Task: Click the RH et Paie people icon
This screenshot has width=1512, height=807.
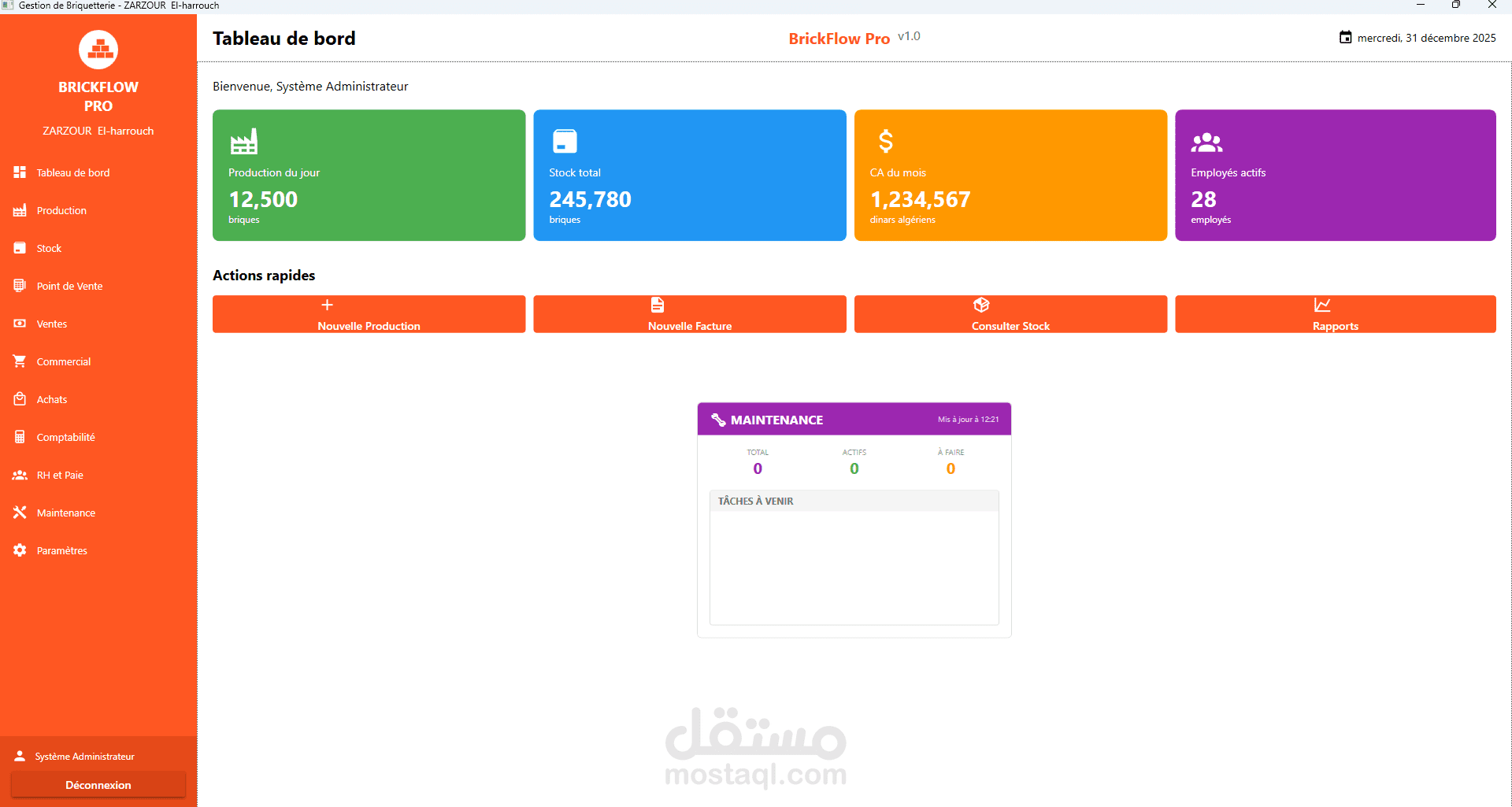Action: 20,475
